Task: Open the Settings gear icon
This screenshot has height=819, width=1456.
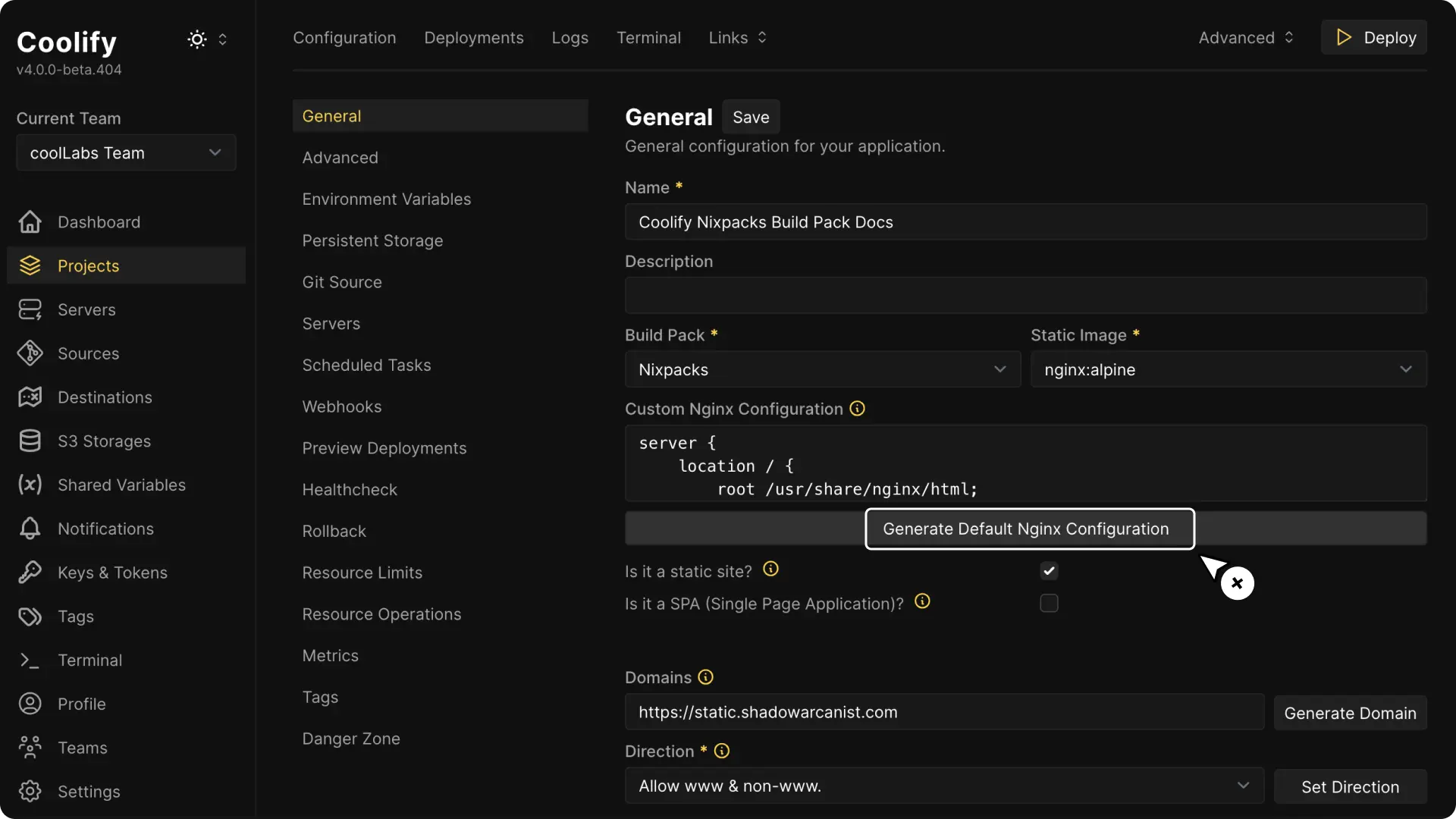Action: pos(30,791)
